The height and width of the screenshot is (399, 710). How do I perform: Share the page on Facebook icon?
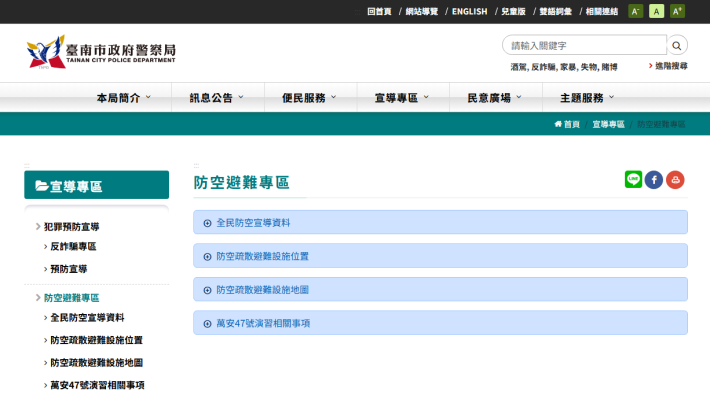click(654, 180)
